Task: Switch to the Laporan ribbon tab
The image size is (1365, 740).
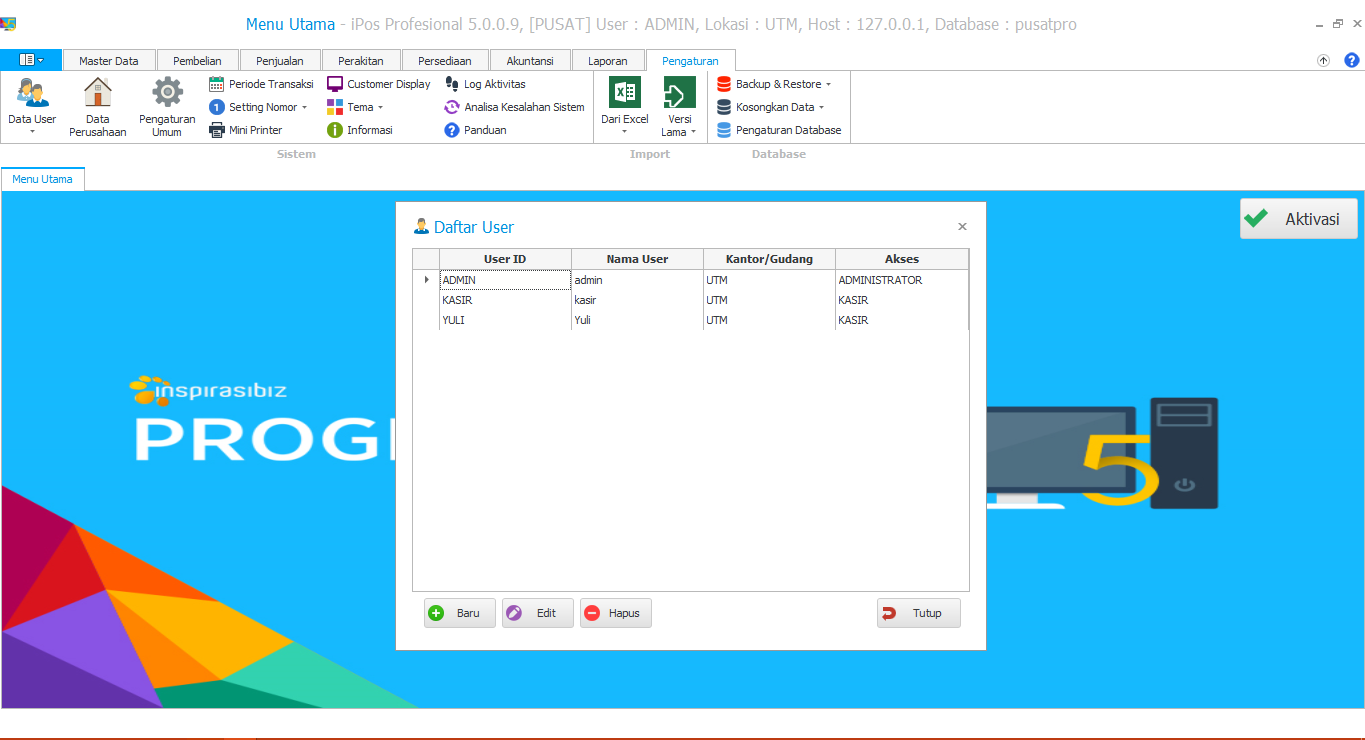Action: coord(607,61)
